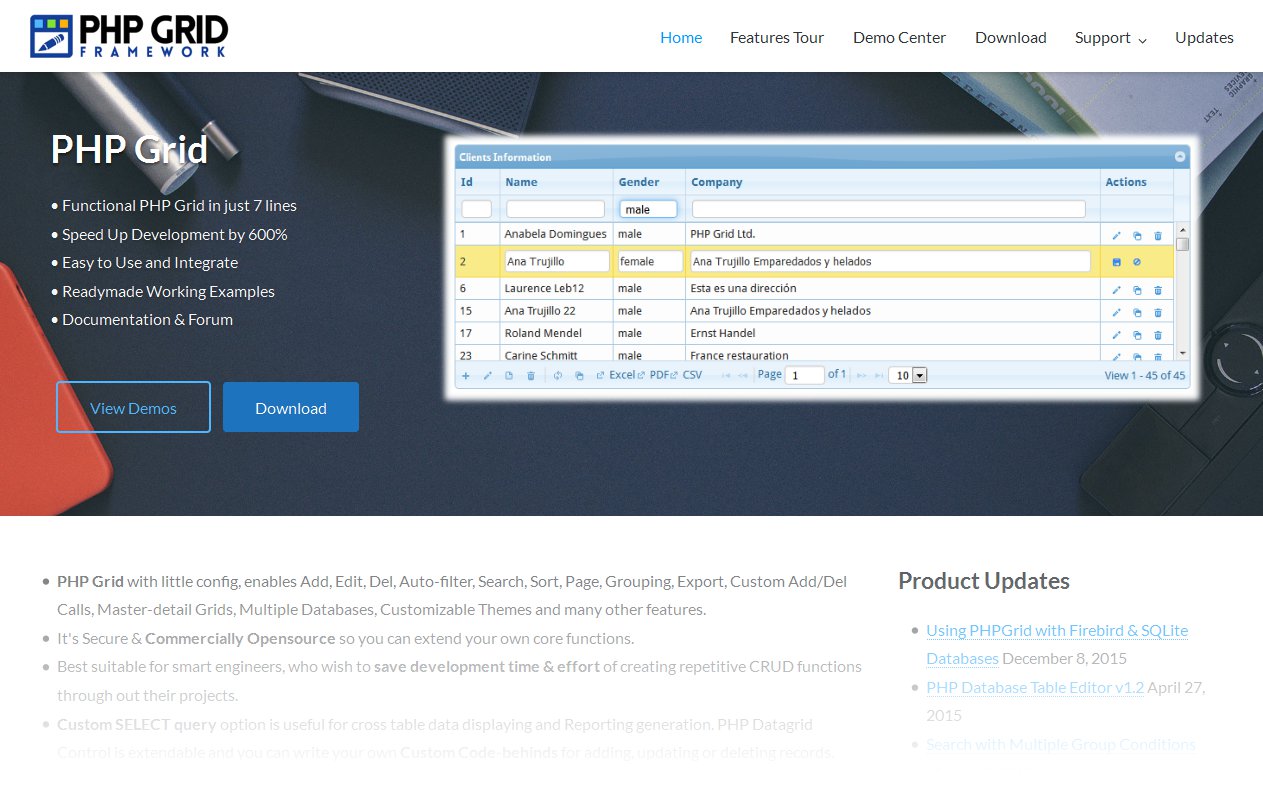Go to the Demo Center menu item

click(x=898, y=37)
